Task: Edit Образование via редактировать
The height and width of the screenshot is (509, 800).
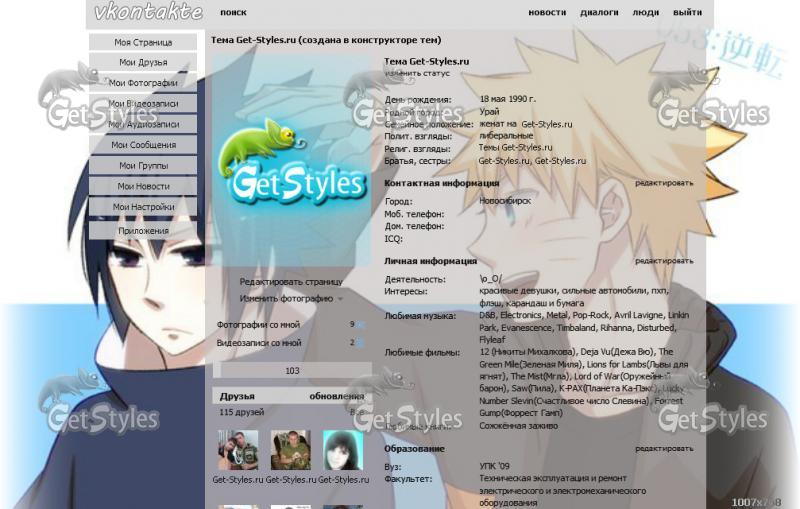Action: click(664, 449)
